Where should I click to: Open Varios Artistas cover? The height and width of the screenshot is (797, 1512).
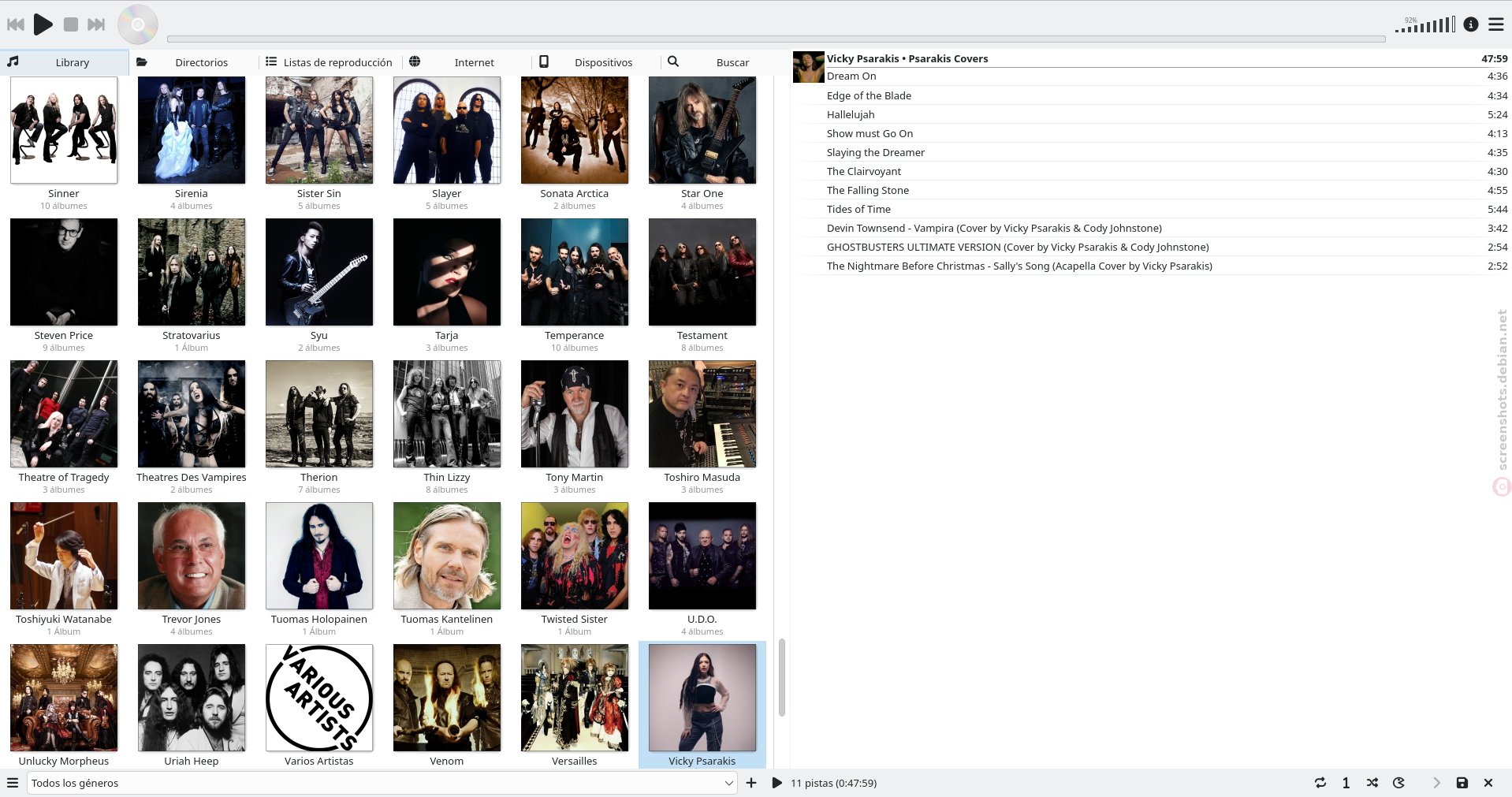pyautogui.click(x=319, y=698)
